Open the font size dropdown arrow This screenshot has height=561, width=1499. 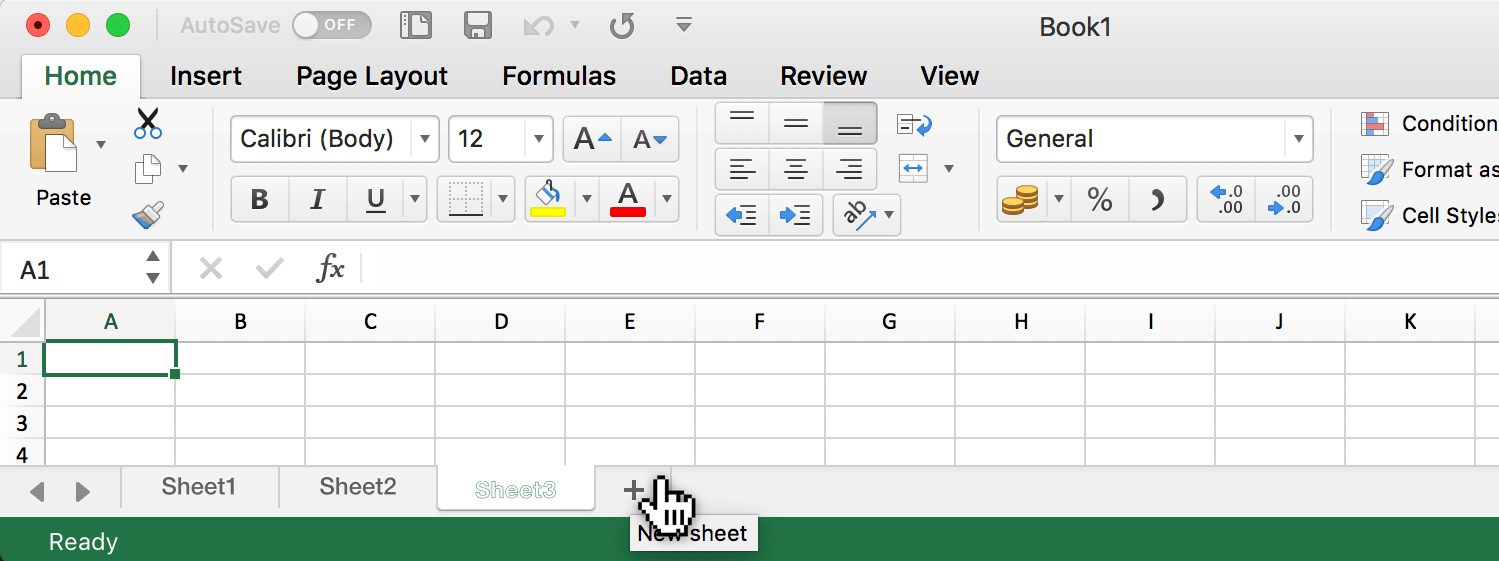point(540,140)
